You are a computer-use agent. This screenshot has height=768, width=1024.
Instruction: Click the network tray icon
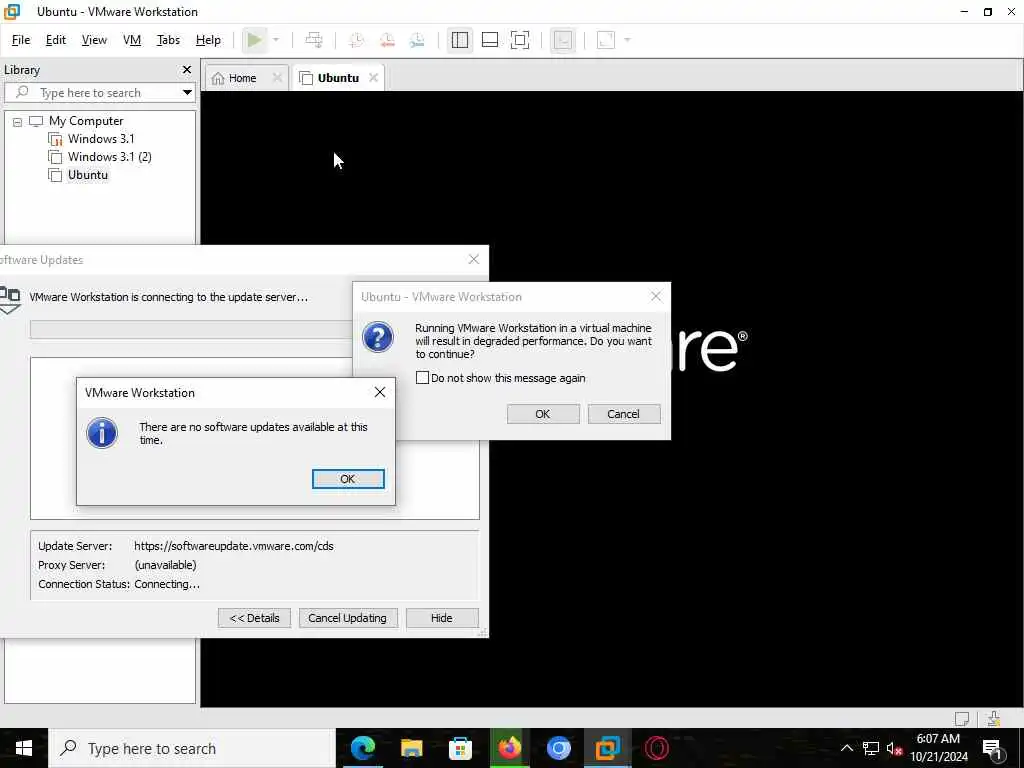[x=871, y=748]
